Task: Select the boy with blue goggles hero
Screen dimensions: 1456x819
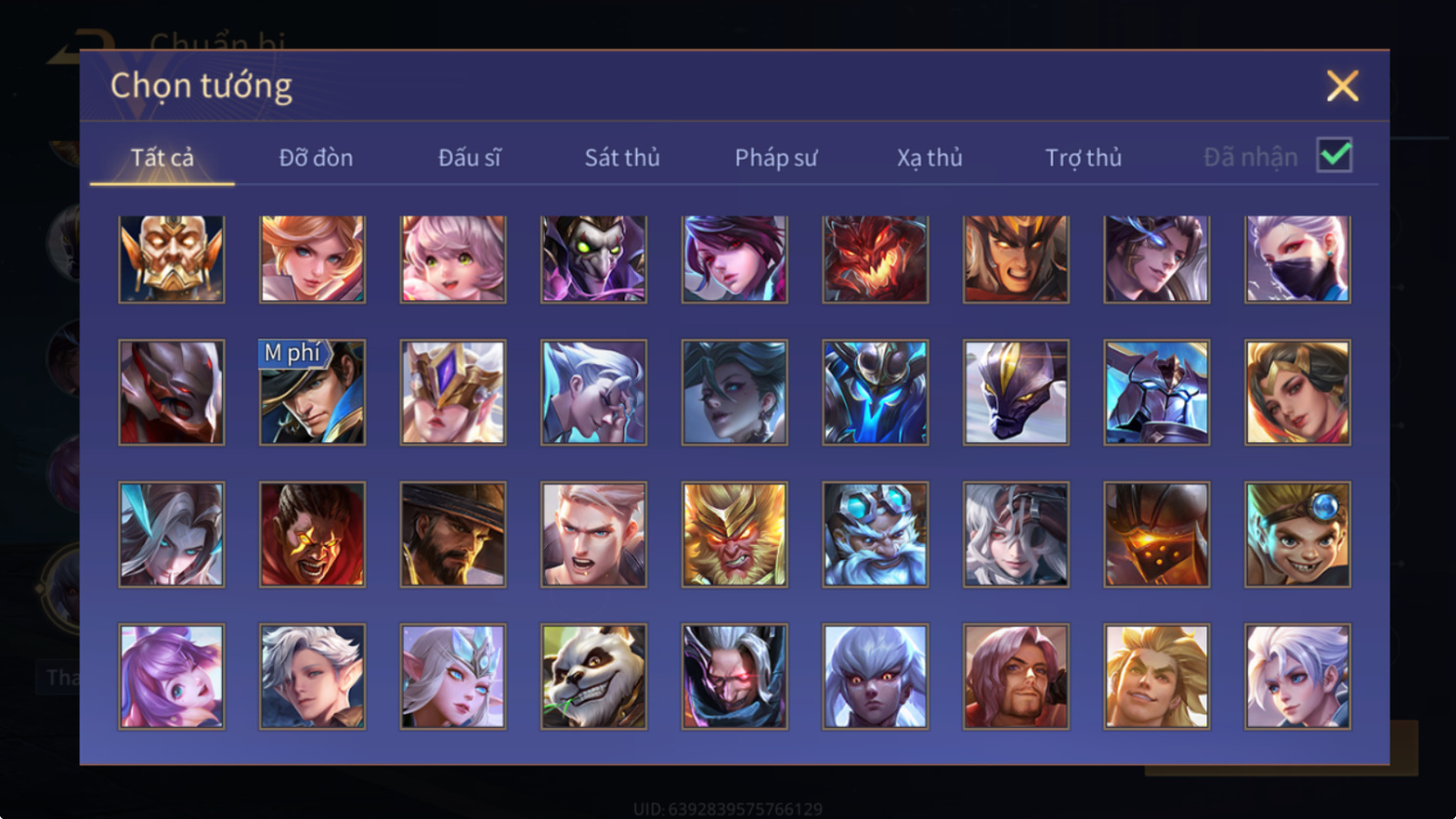Action: [1298, 535]
